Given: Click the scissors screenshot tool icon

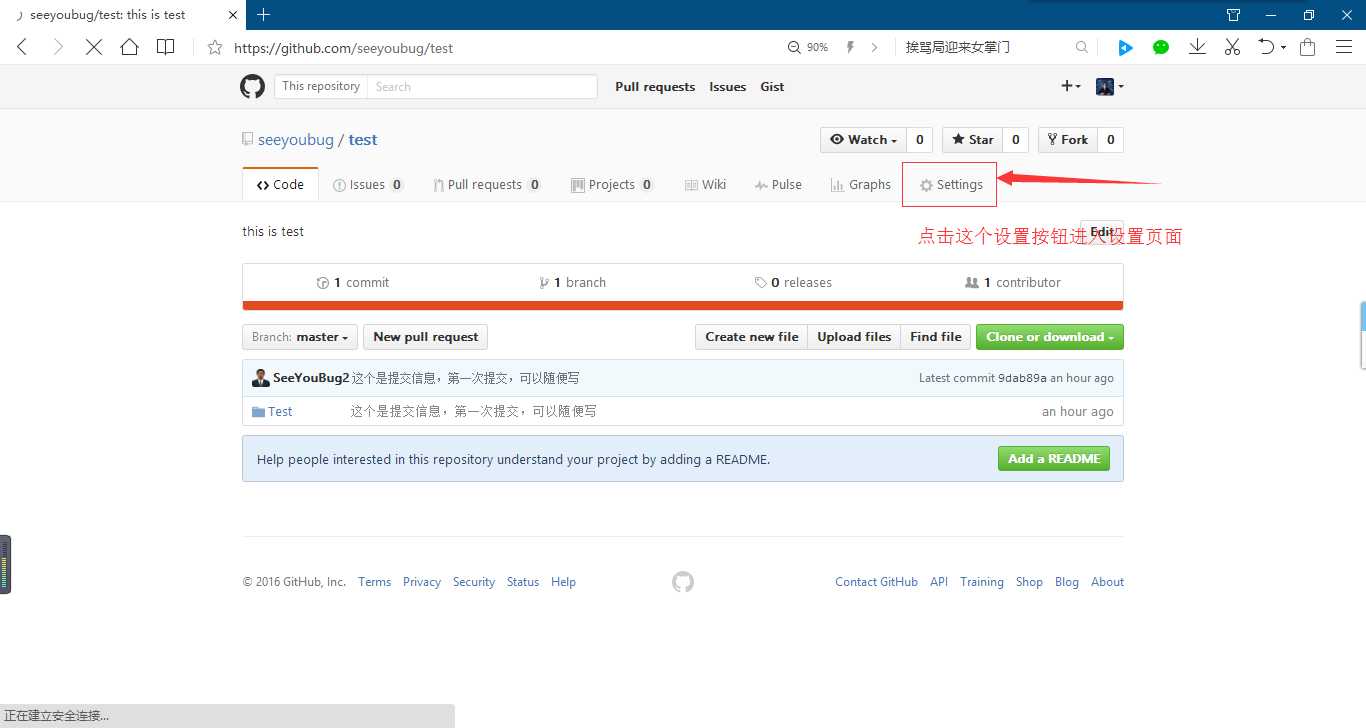Looking at the screenshot, I should [1232, 47].
